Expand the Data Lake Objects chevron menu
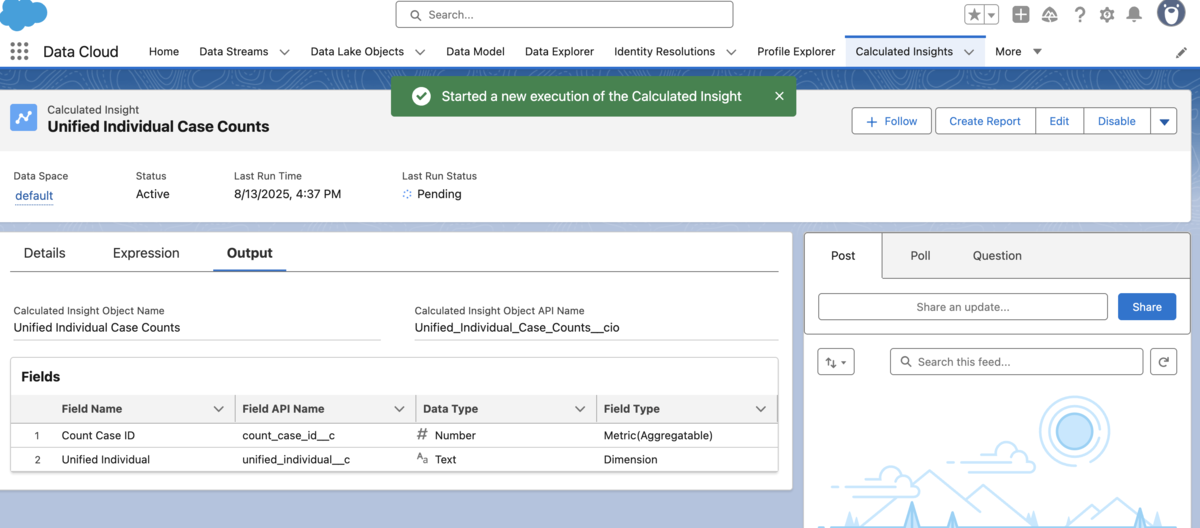 point(420,52)
